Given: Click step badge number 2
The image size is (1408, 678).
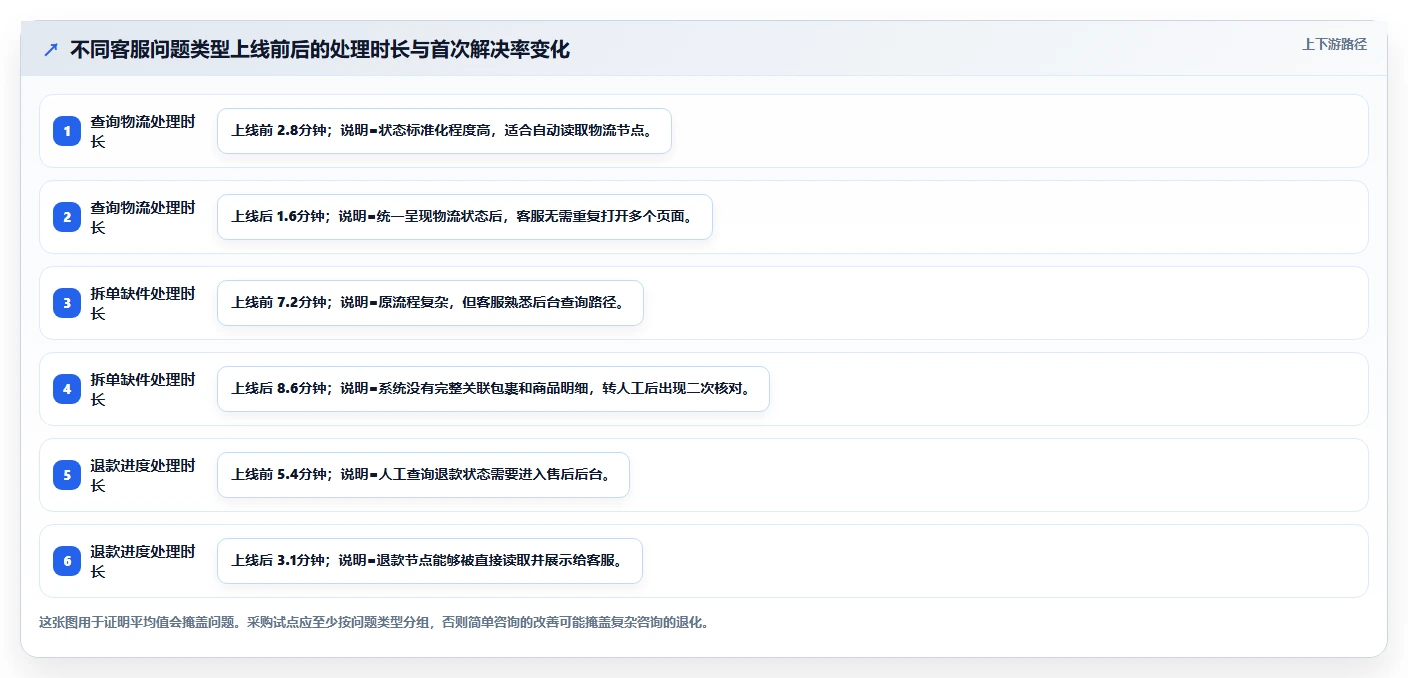Looking at the screenshot, I should tap(67, 217).
